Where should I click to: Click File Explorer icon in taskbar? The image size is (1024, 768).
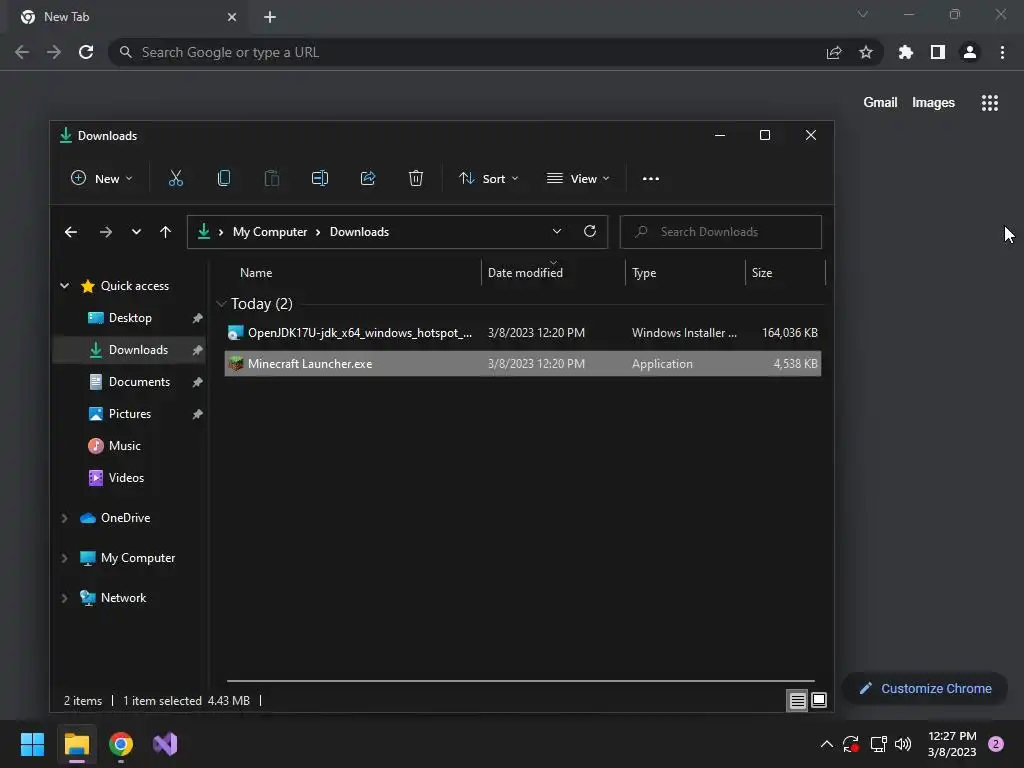(x=76, y=744)
